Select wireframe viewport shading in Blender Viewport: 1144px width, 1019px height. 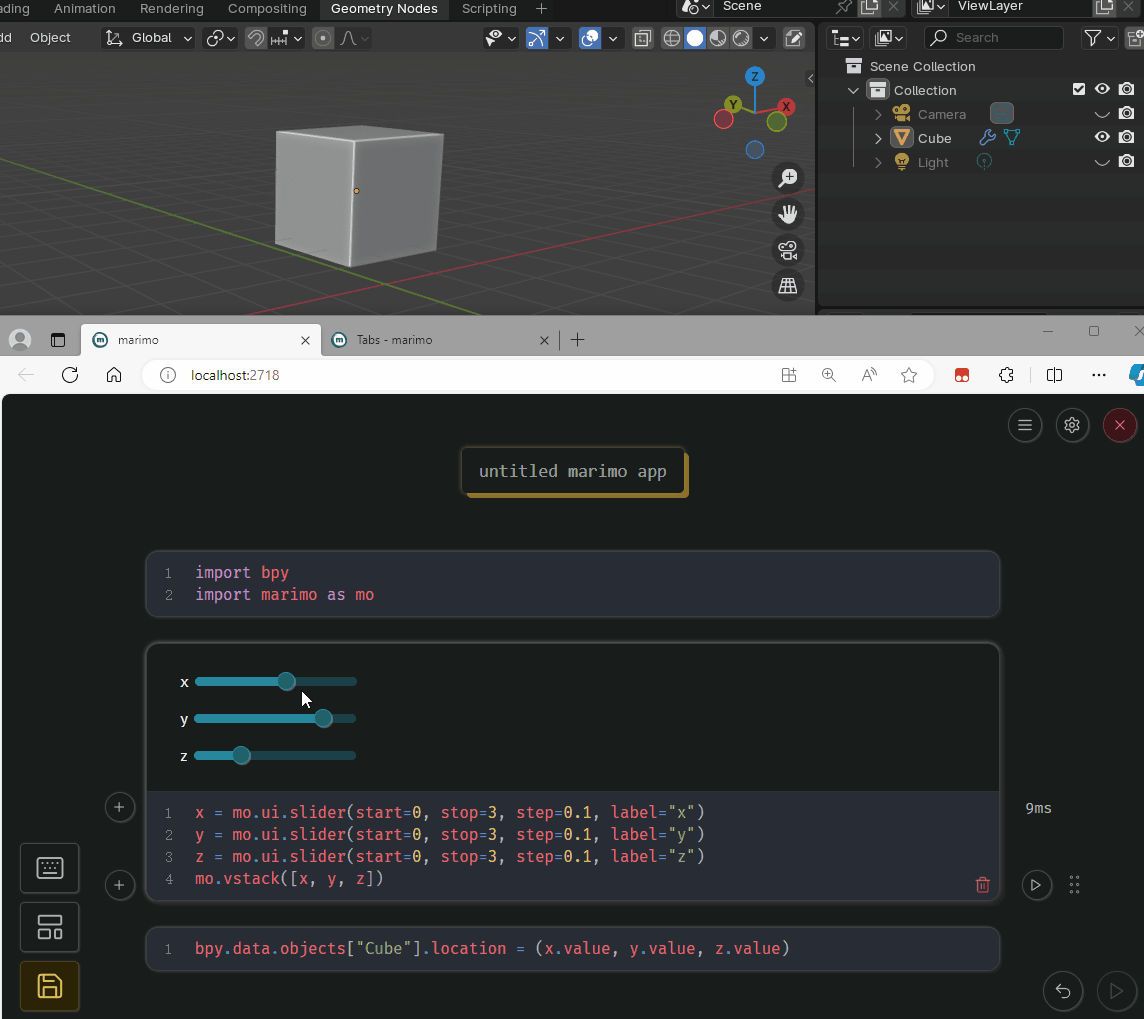(x=672, y=38)
